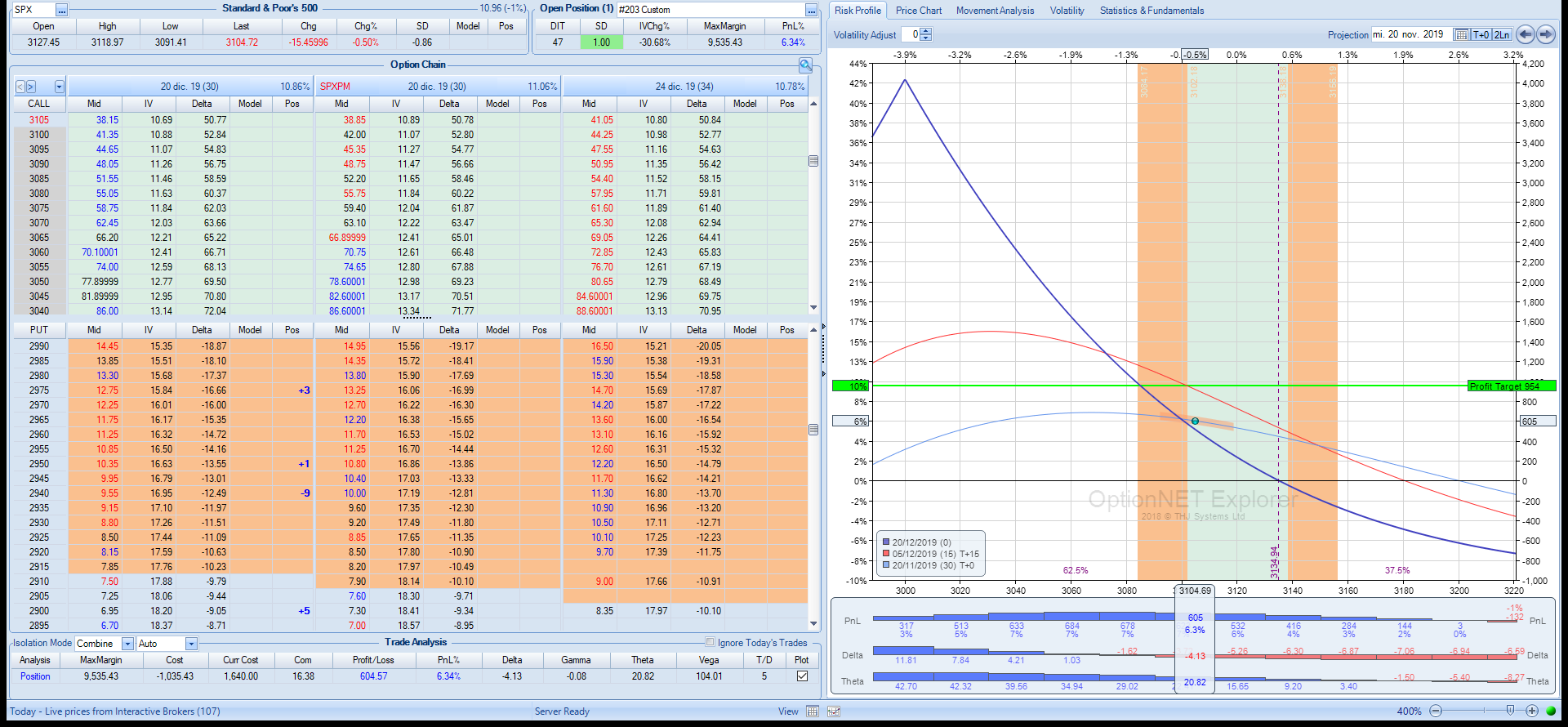Viewport: 1568px width, 727px height.
Task: Open the Isolation Mode Combine dropdown
Action: (127, 644)
